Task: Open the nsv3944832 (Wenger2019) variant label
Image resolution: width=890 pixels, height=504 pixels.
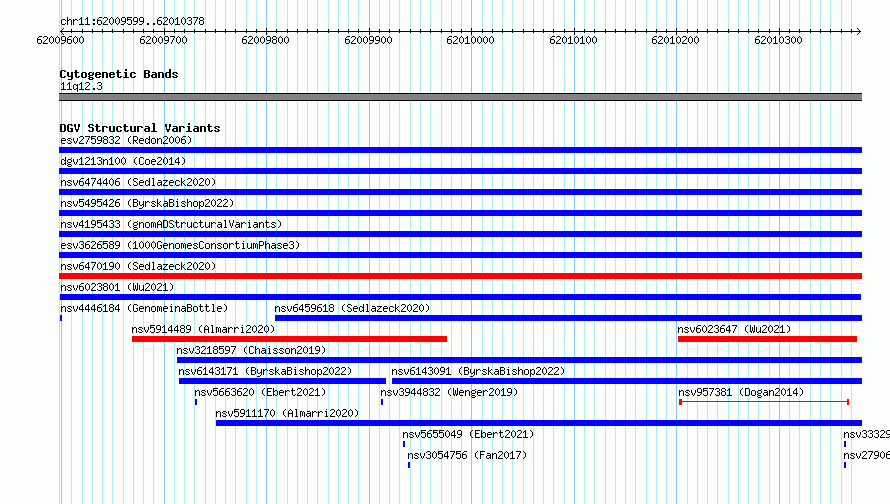Action: point(449,392)
